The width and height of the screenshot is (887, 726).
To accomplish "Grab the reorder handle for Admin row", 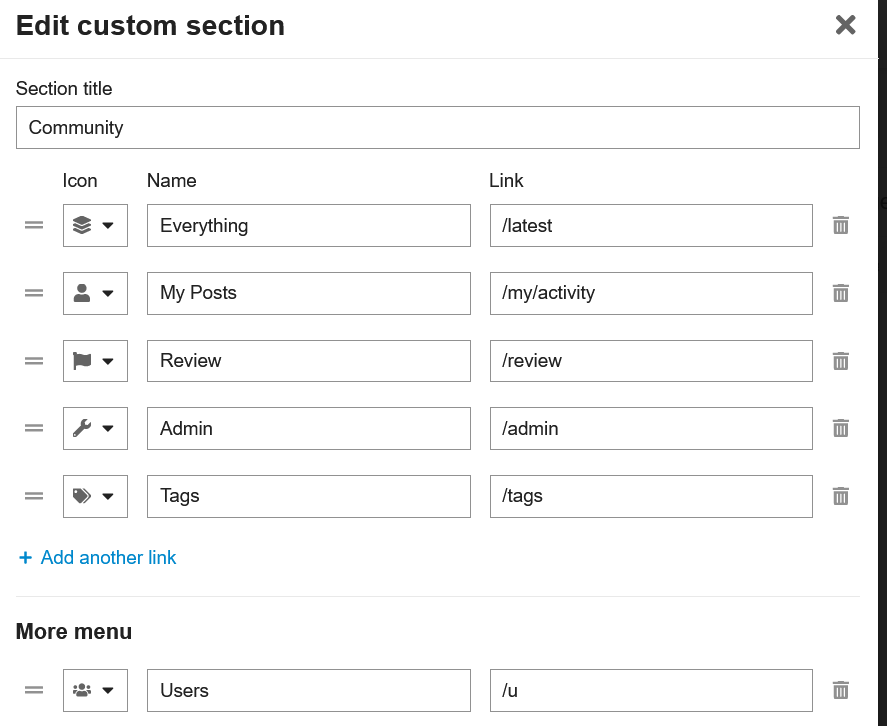I will [34, 428].
